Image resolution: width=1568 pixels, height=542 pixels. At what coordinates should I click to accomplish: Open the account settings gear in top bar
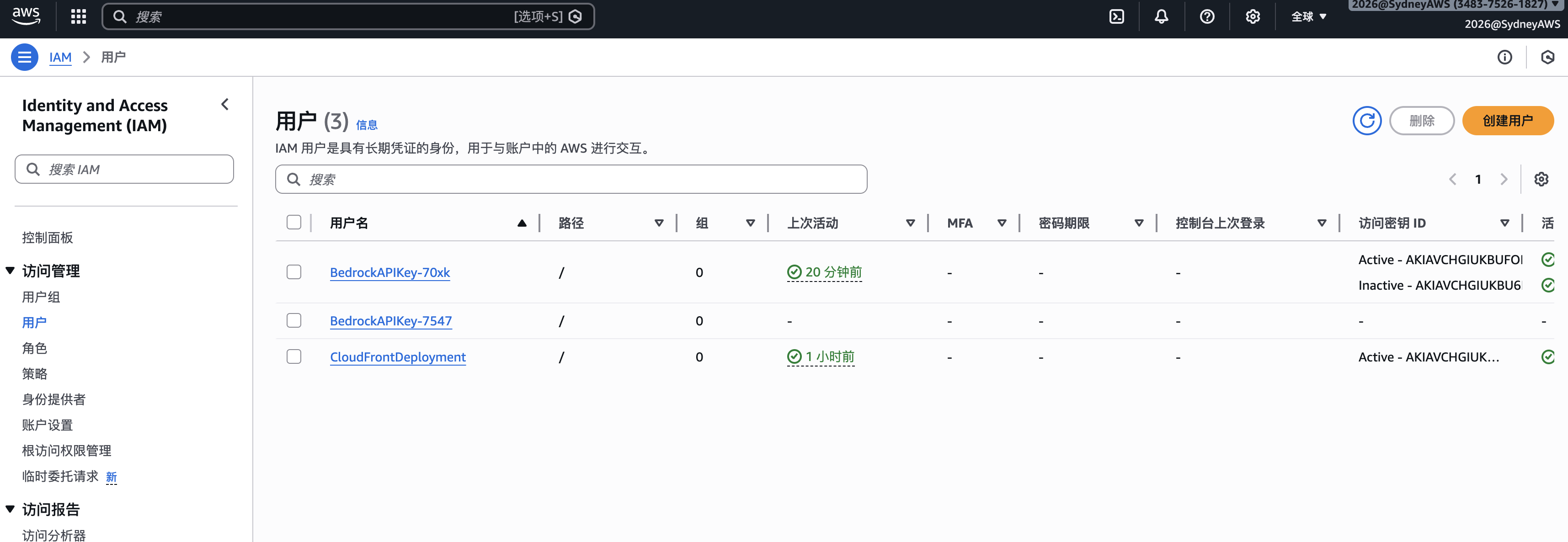point(1252,16)
